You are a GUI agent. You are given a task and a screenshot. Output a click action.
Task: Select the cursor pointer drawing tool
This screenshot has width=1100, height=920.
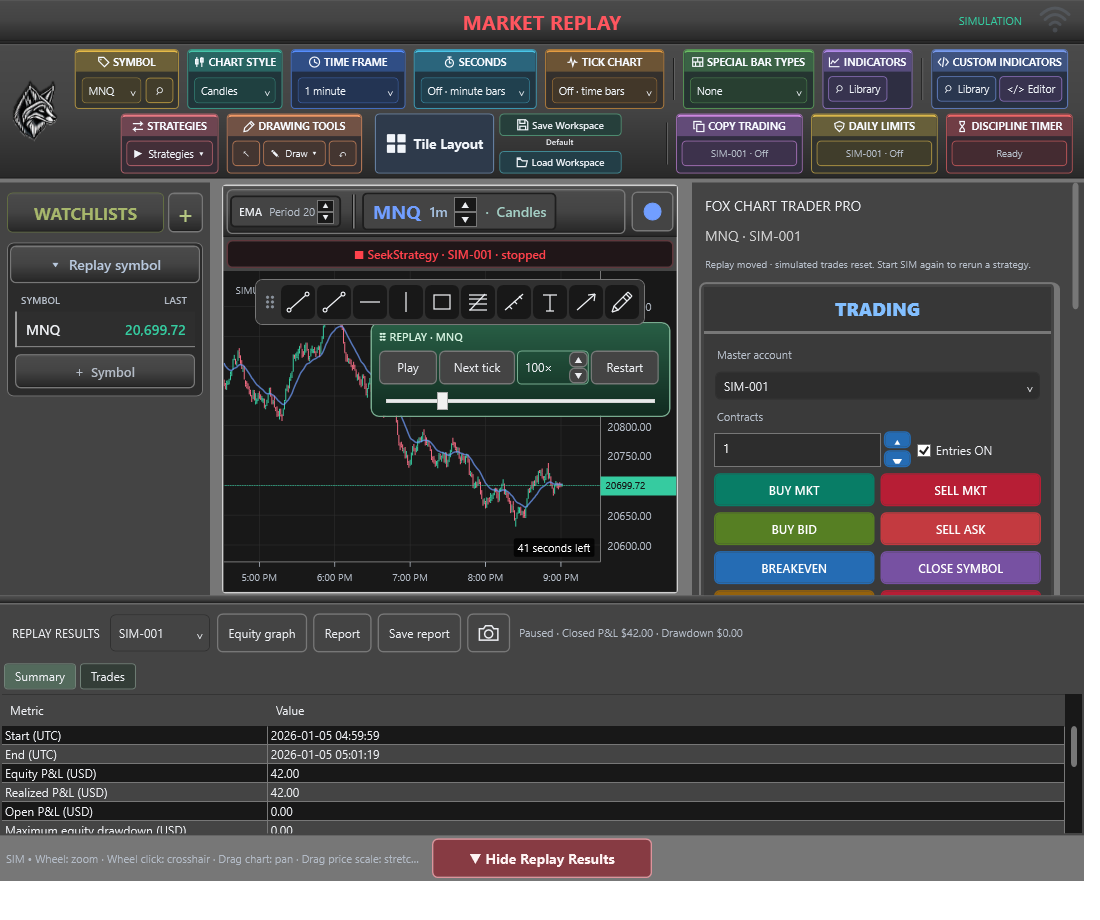pos(246,154)
